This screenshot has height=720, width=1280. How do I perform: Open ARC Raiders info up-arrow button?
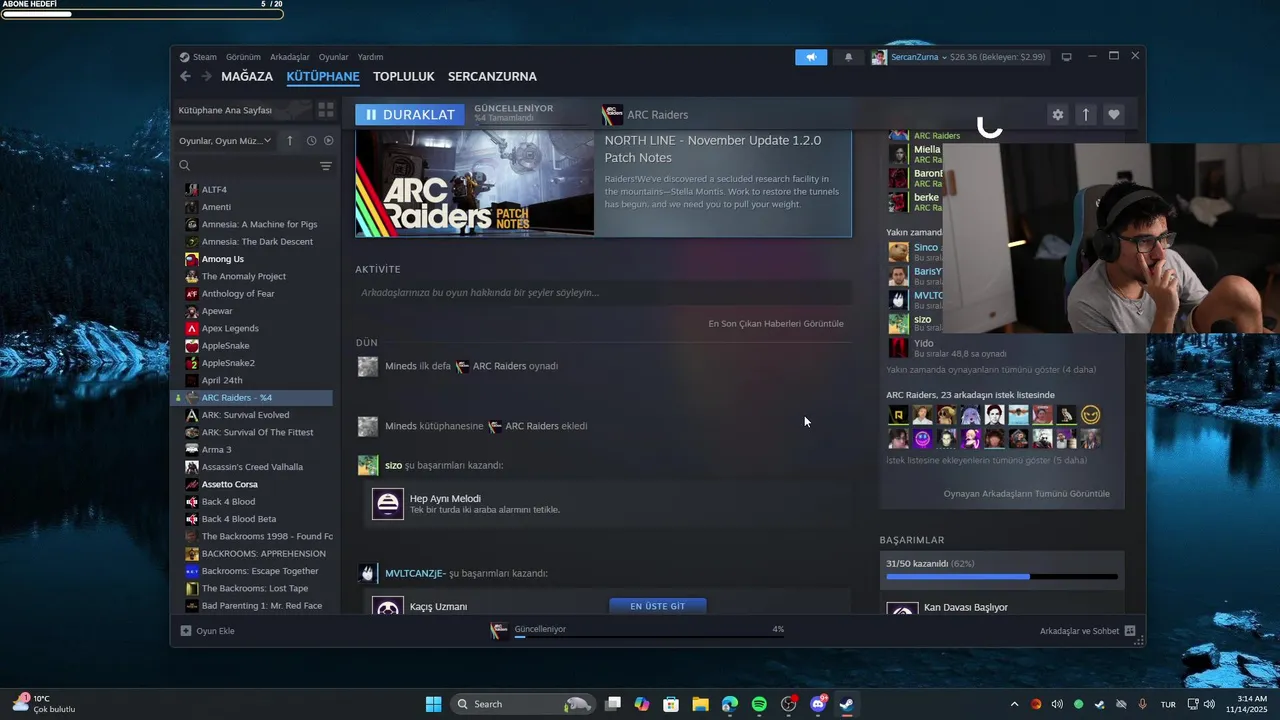coord(1086,115)
